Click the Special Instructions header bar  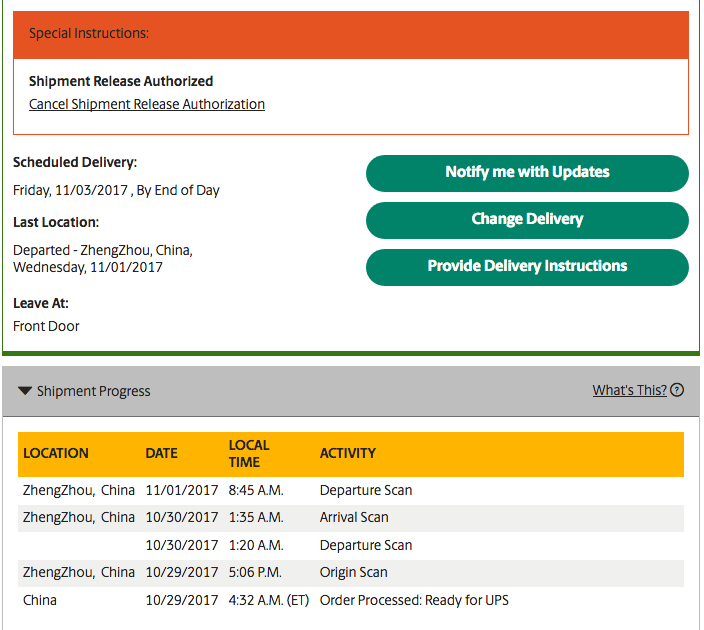pos(351,35)
